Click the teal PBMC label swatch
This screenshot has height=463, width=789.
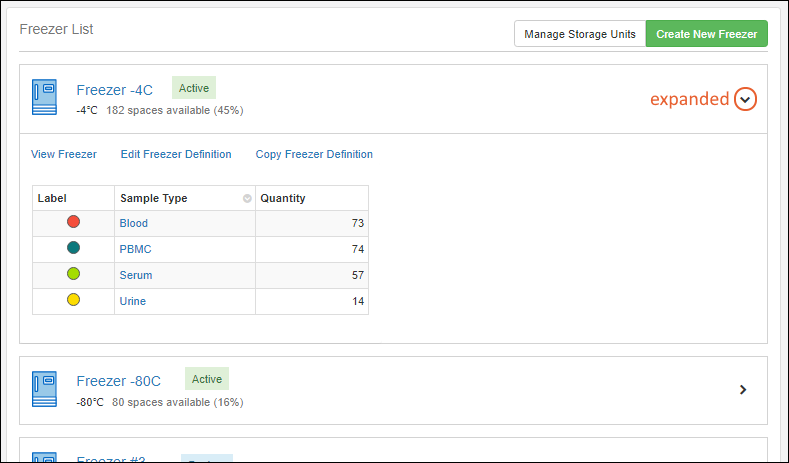[73, 248]
